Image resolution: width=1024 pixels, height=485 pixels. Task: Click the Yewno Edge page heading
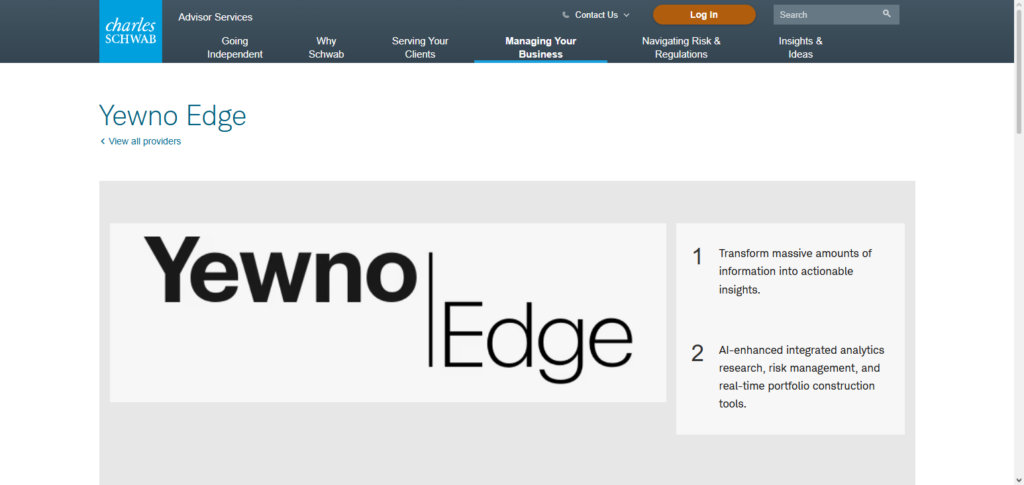tap(172, 116)
